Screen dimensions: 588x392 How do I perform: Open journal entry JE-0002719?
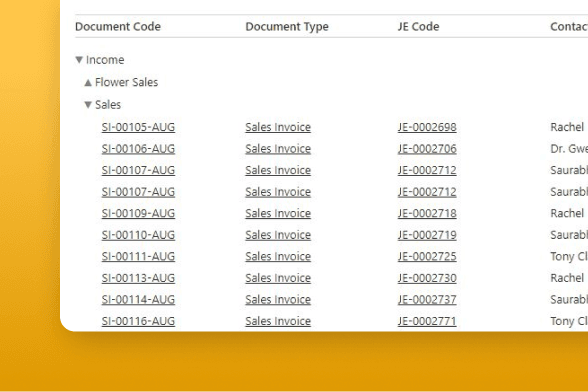tap(427, 235)
